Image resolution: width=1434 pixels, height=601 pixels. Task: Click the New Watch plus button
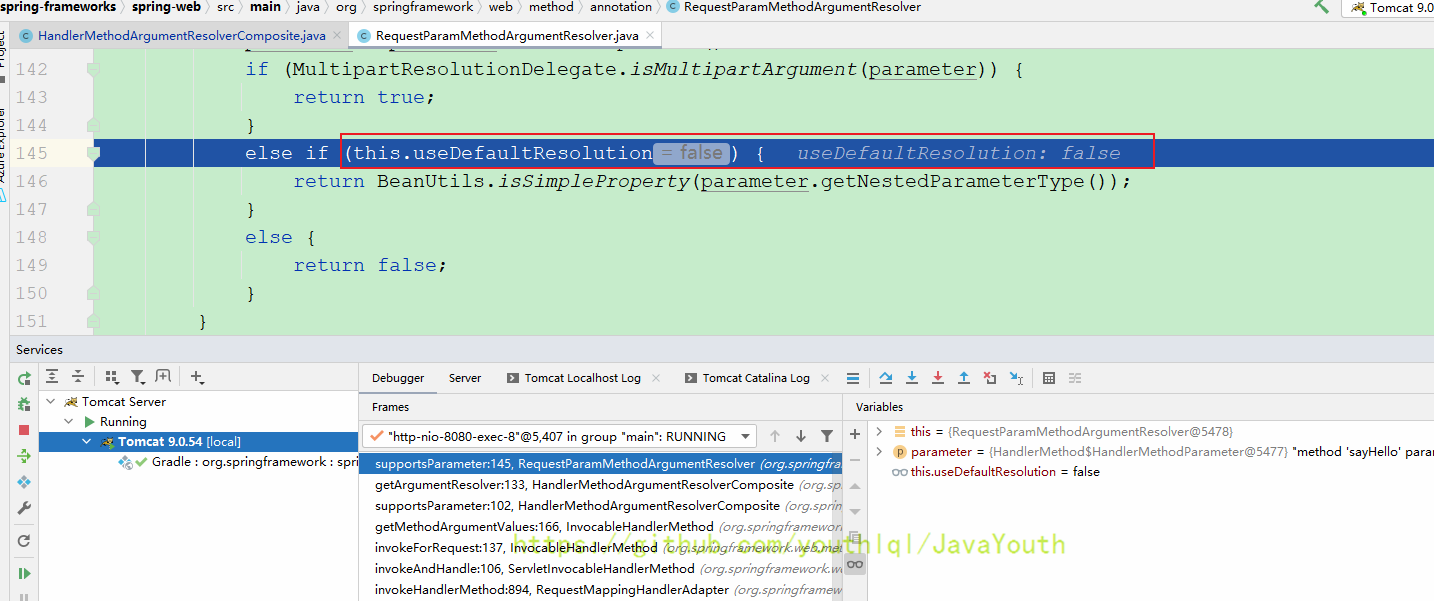tap(855, 434)
